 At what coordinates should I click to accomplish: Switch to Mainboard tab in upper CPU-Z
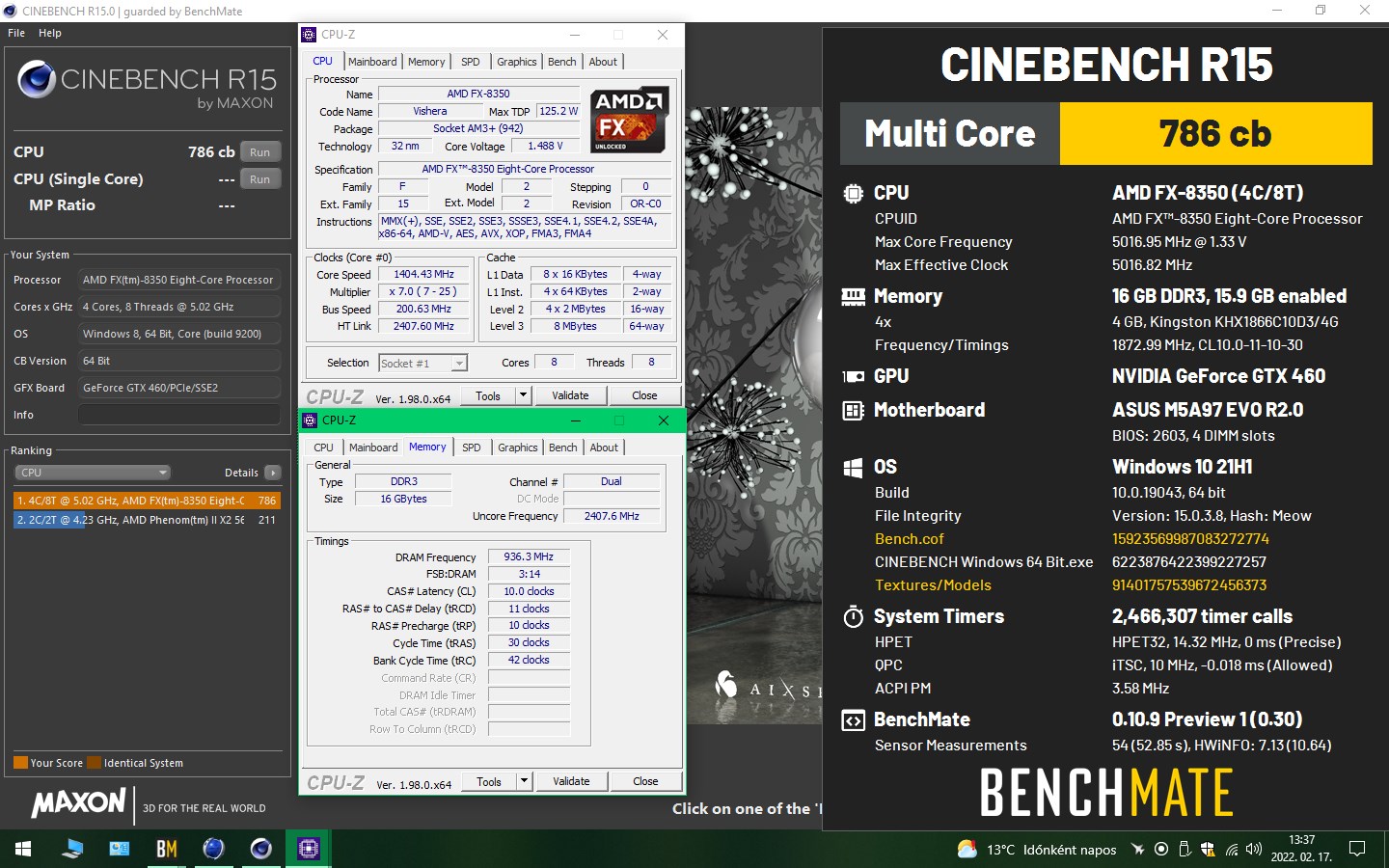pyautogui.click(x=372, y=62)
